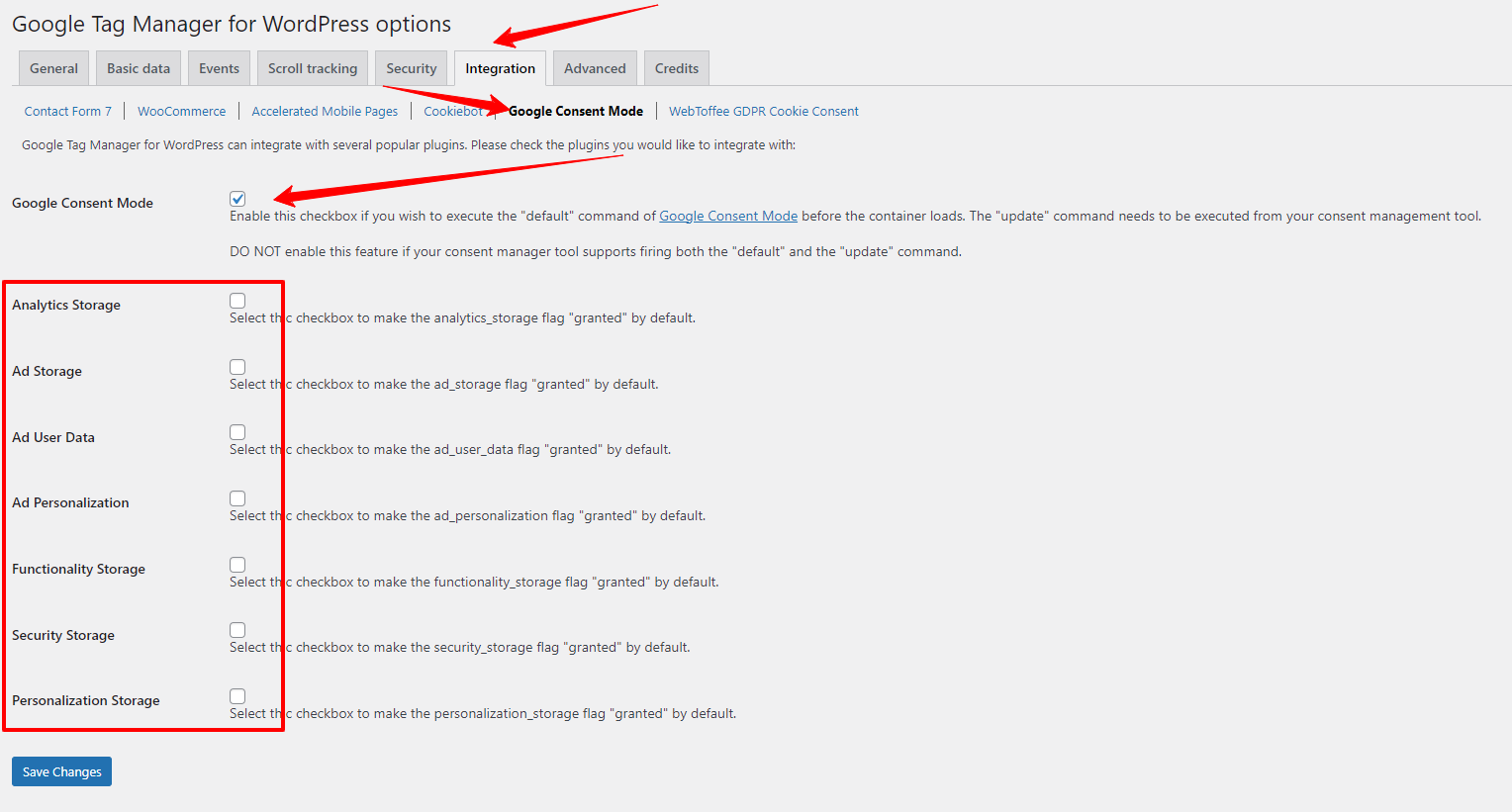
Task: Click the page heading "Google Tag Manager for WordPress options"
Action: click(232, 25)
